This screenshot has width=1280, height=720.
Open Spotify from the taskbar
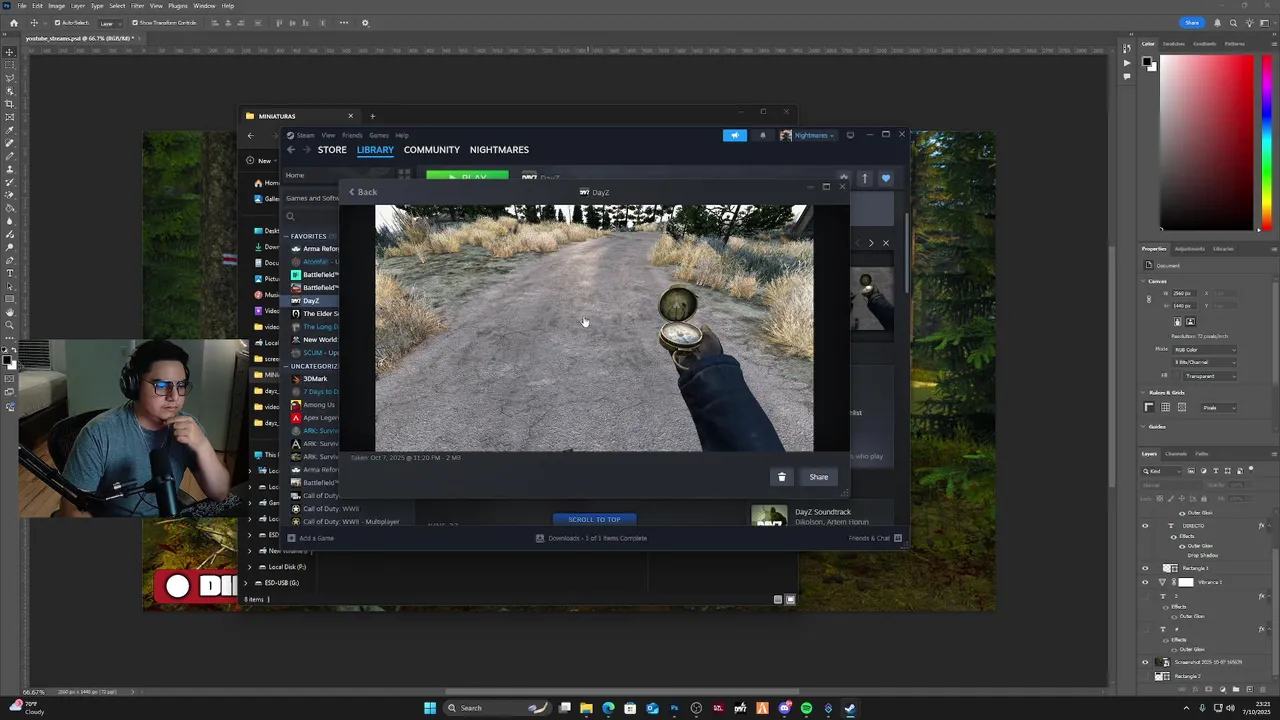[806, 708]
